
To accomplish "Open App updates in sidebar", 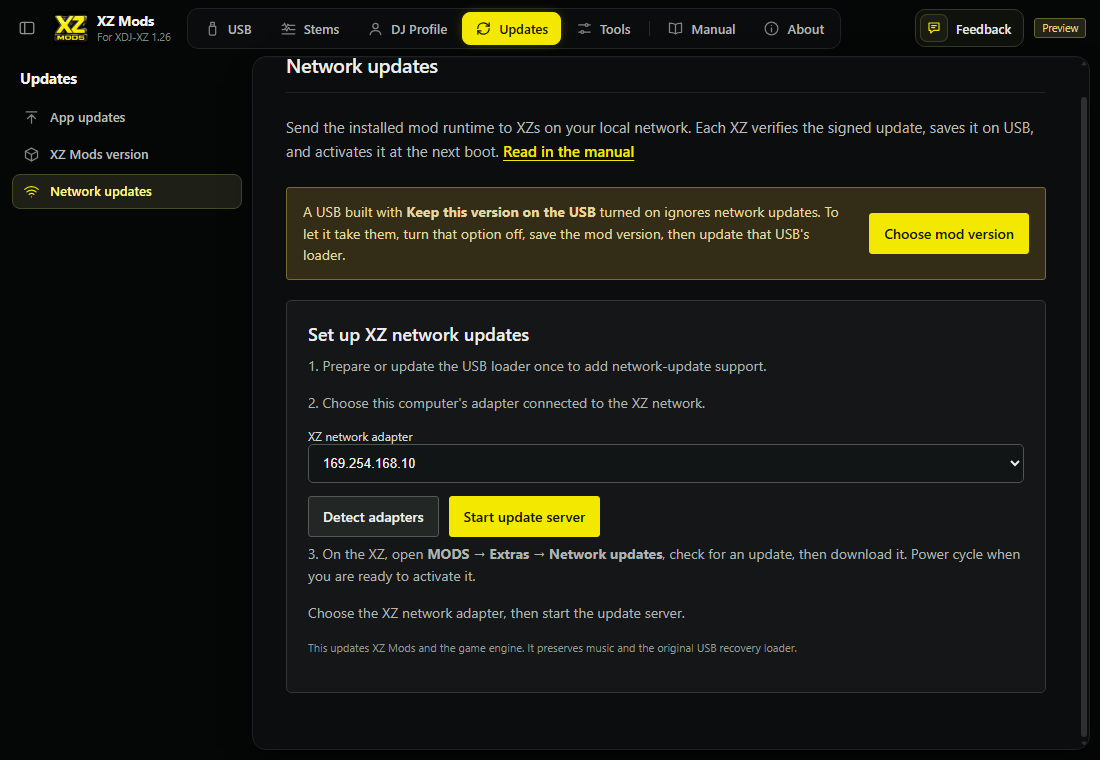I will click(x=127, y=117).
